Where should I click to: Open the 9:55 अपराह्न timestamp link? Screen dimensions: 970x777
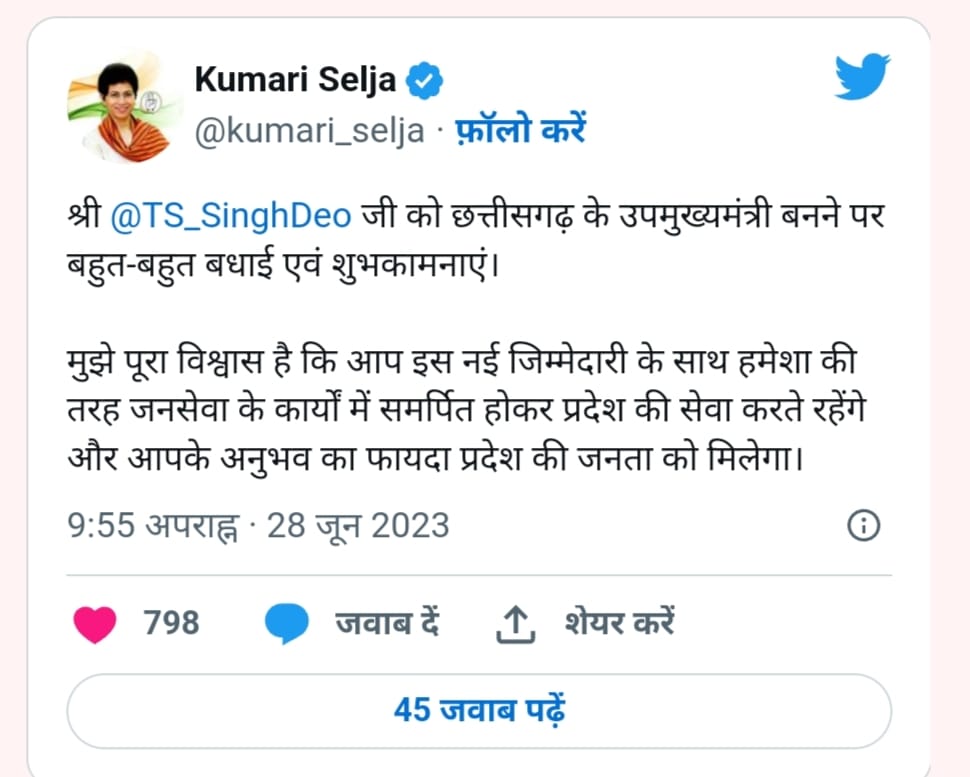tap(152, 526)
